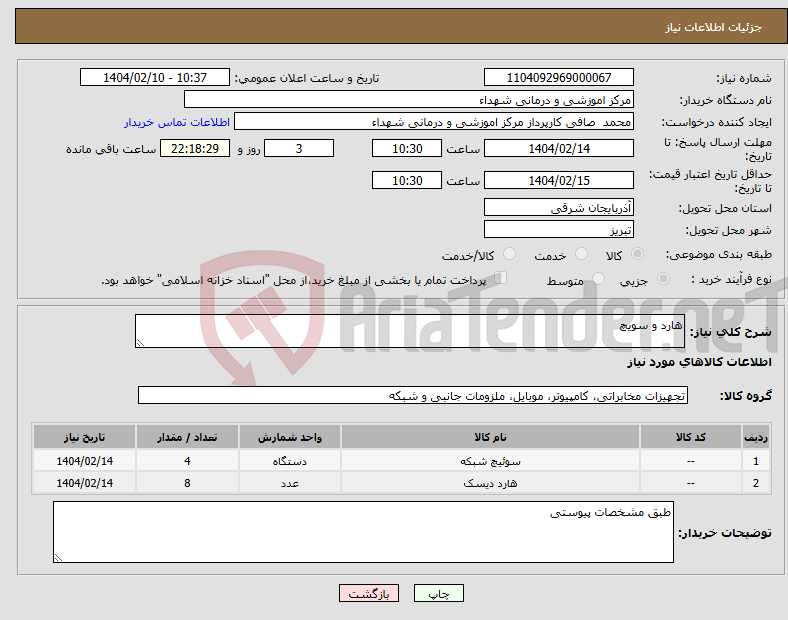Click the response deadline date 1404/02/14 field

click(x=558, y=148)
